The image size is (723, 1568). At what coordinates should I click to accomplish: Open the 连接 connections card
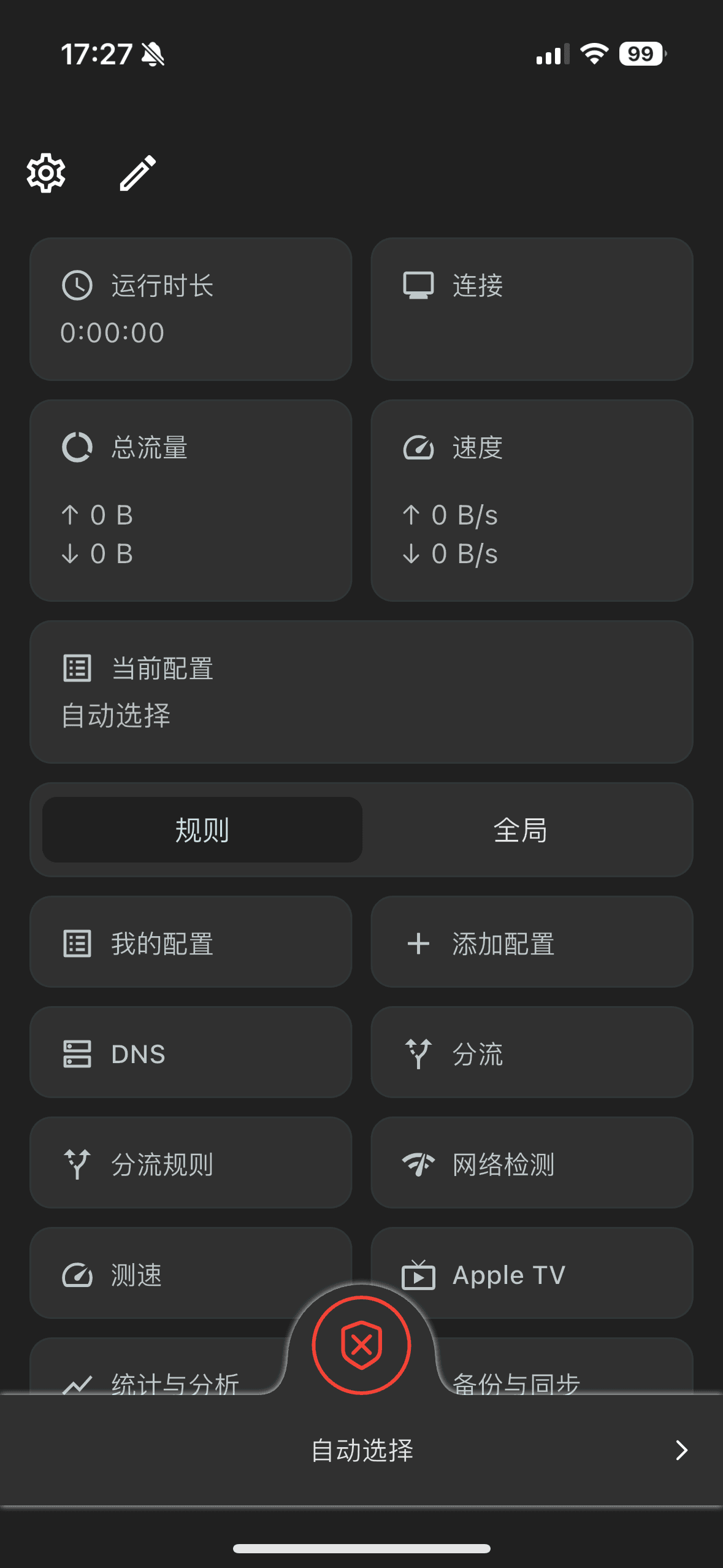click(x=532, y=309)
